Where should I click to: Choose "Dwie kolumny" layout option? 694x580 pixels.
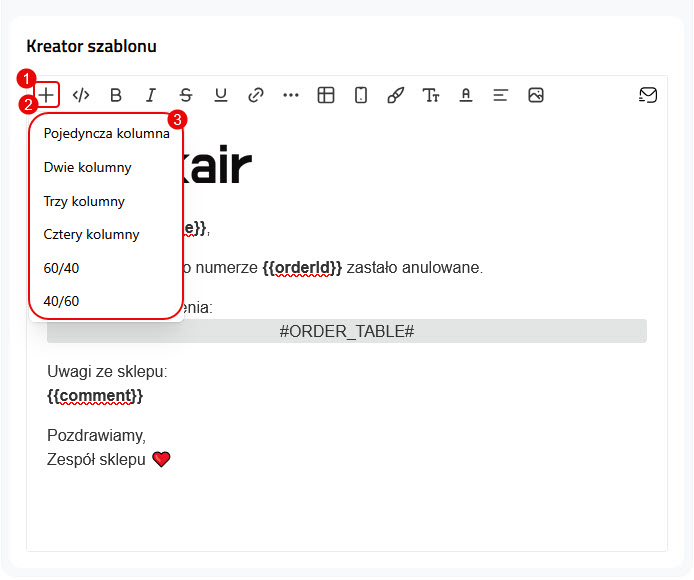pyautogui.click(x=88, y=168)
